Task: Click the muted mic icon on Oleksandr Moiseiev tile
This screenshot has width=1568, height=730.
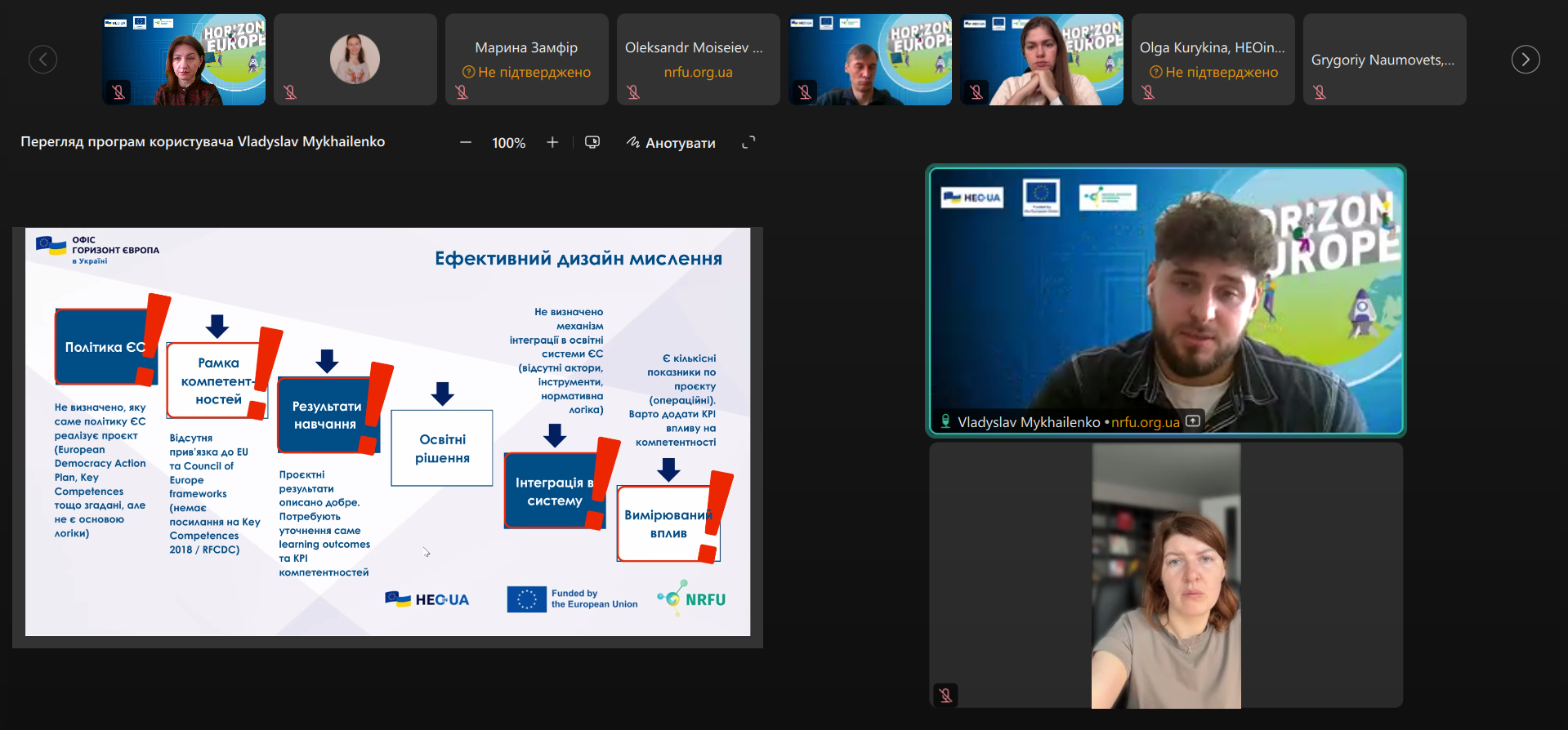Action: point(633,92)
